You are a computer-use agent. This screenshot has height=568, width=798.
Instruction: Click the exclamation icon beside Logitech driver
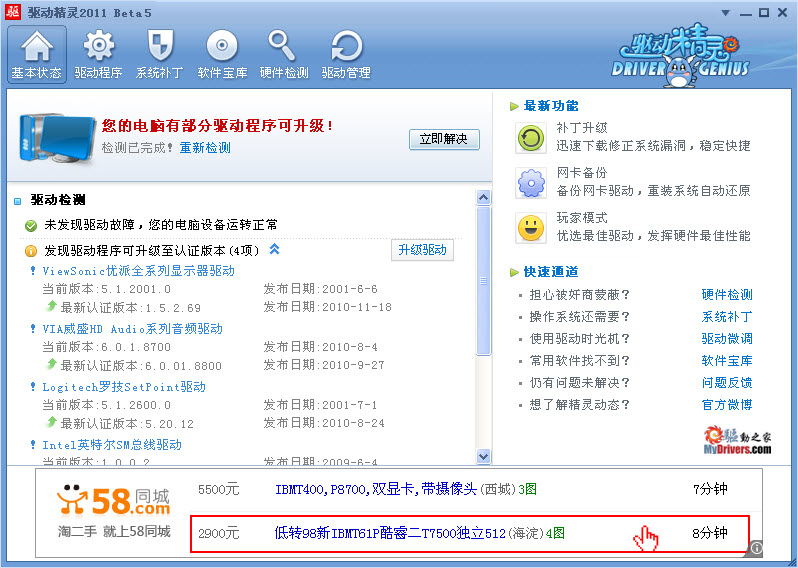(x=33, y=387)
